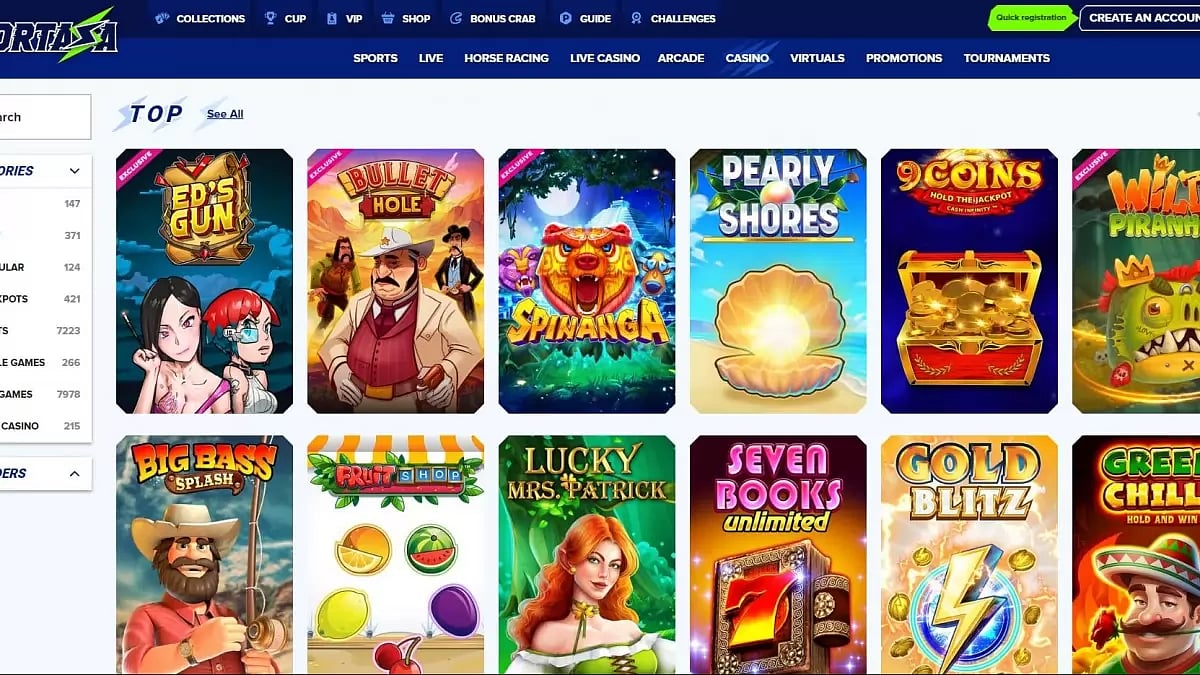Click the Challenges icon
Image resolution: width=1200 pixels, height=675 pixels.
637,18
